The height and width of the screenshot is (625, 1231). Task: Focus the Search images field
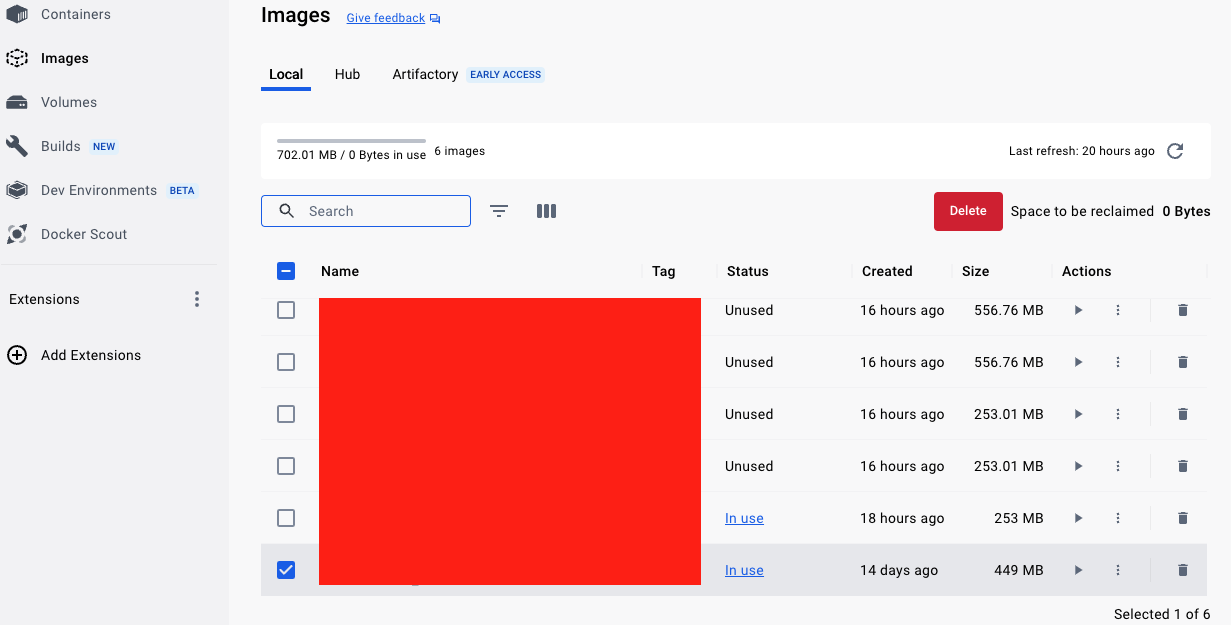click(x=366, y=211)
